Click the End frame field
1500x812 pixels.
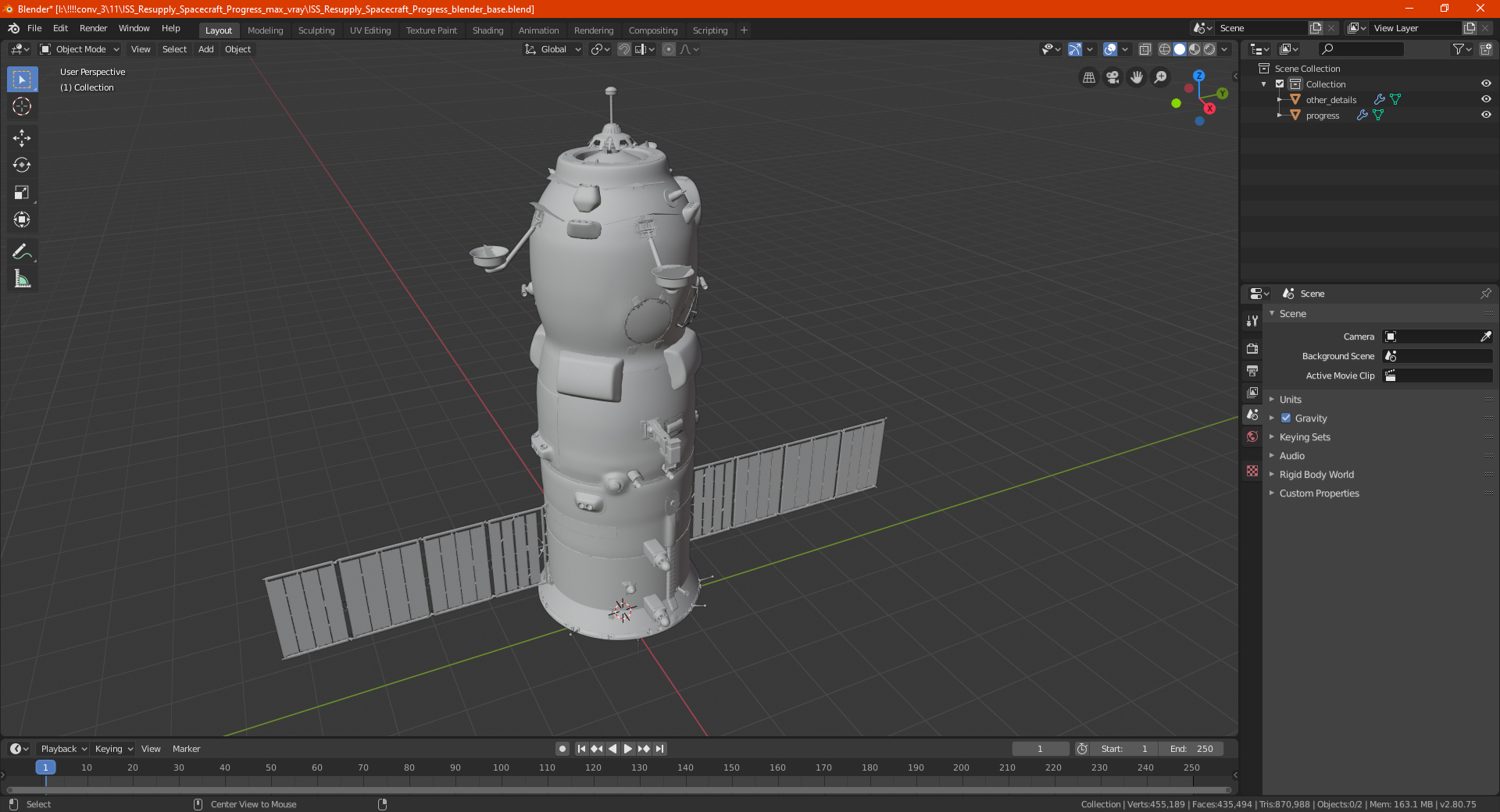tap(1191, 749)
